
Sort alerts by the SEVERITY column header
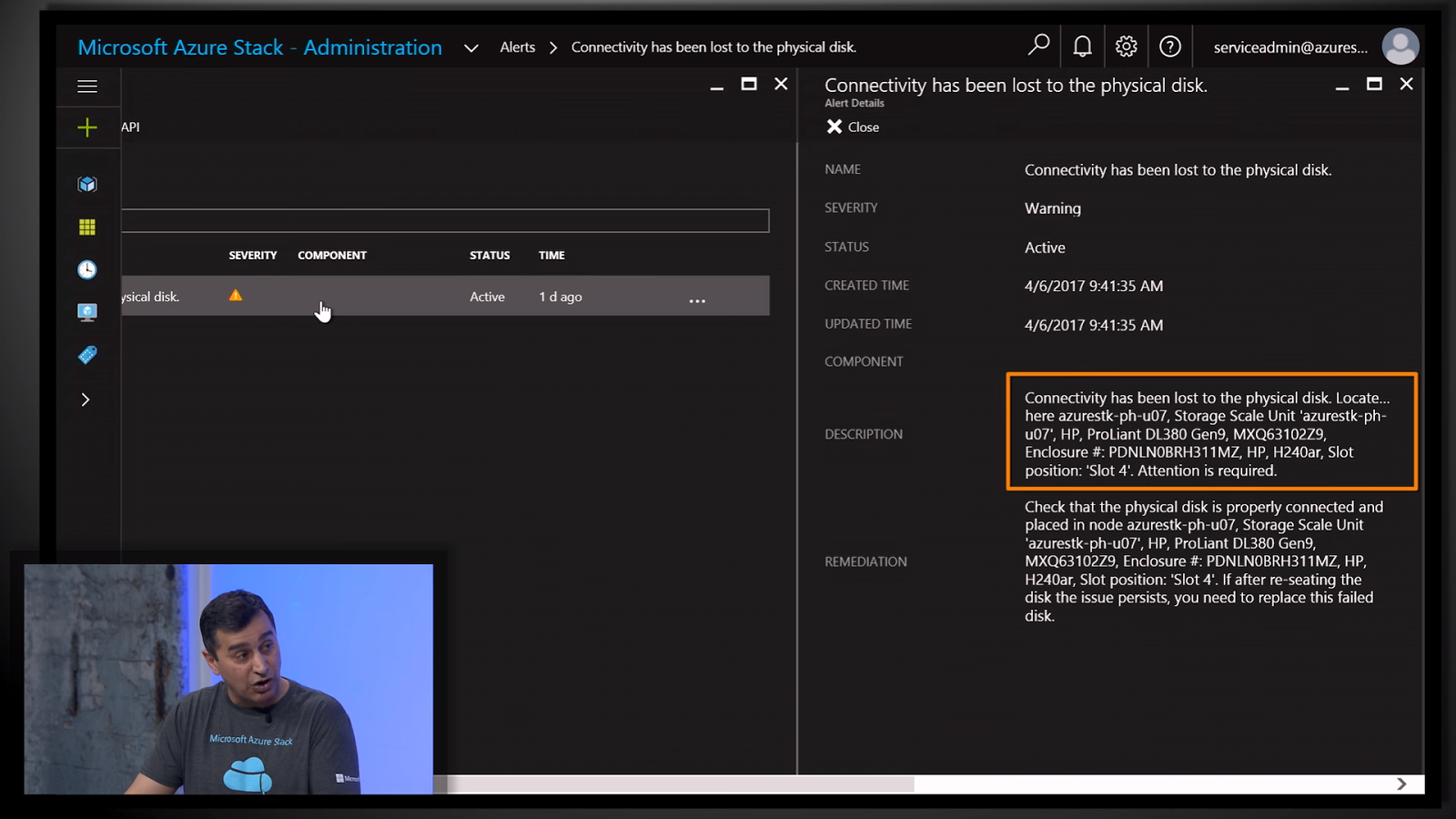point(253,255)
